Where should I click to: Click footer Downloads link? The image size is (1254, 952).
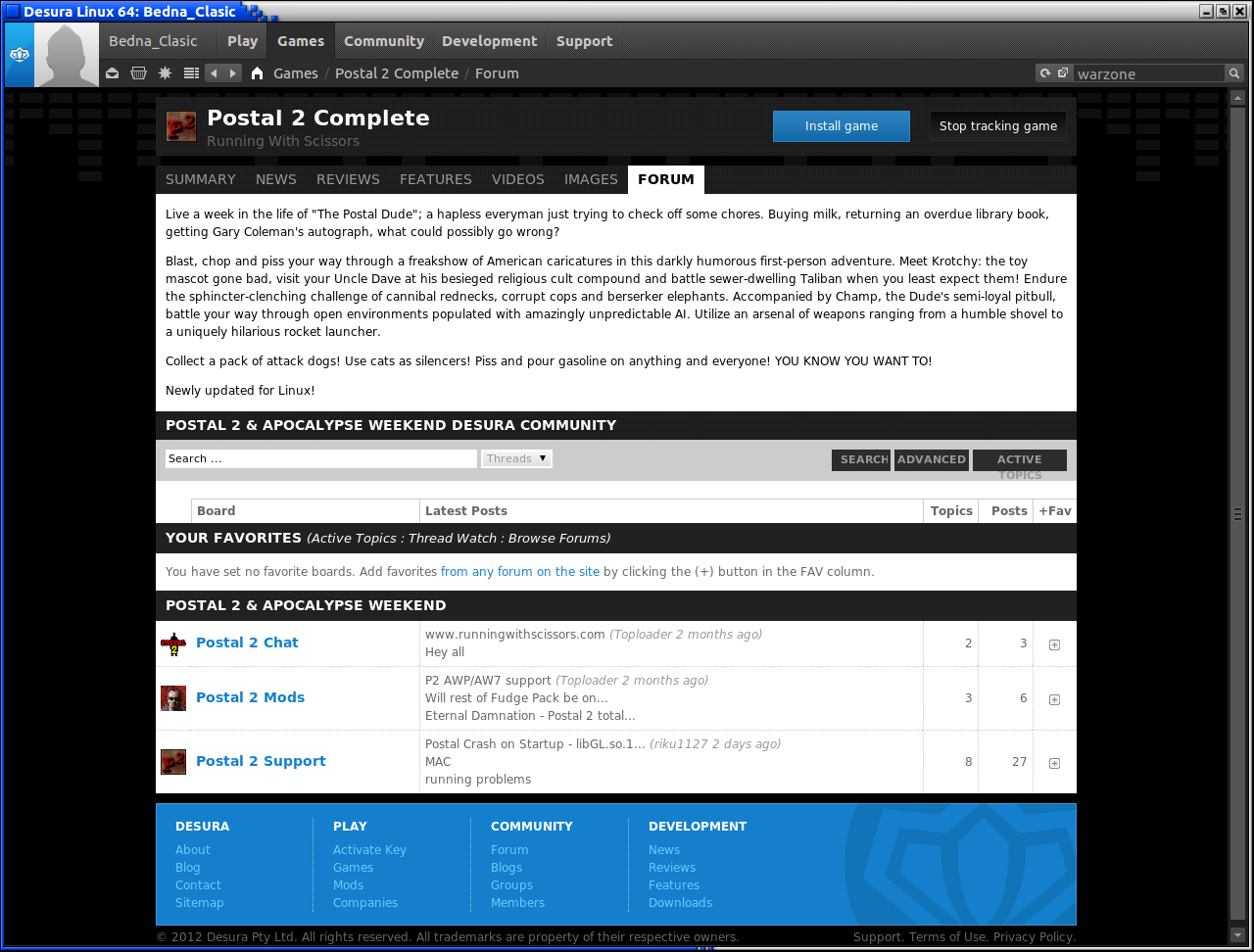click(x=680, y=903)
